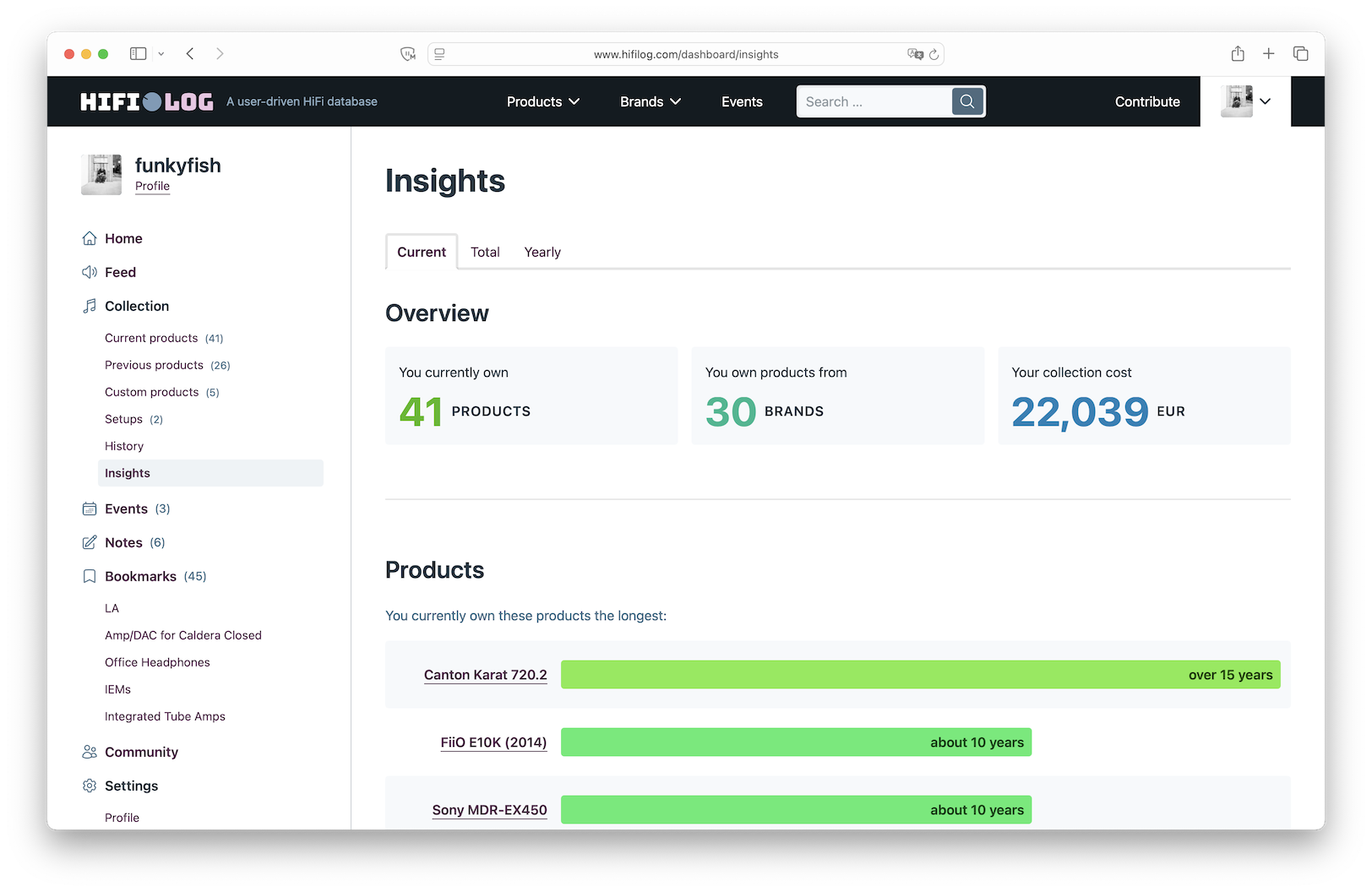Open Settings in the sidebar
The height and width of the screenshot is (892, 1372).
tap(120, 786)
